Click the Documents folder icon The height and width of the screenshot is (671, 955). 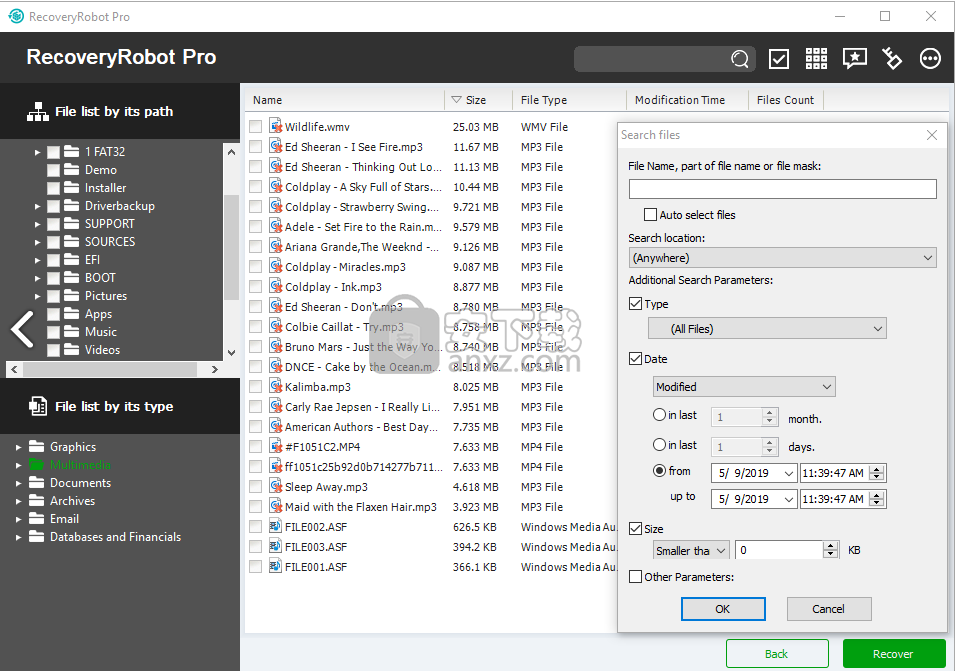click(x=37, y=483)
